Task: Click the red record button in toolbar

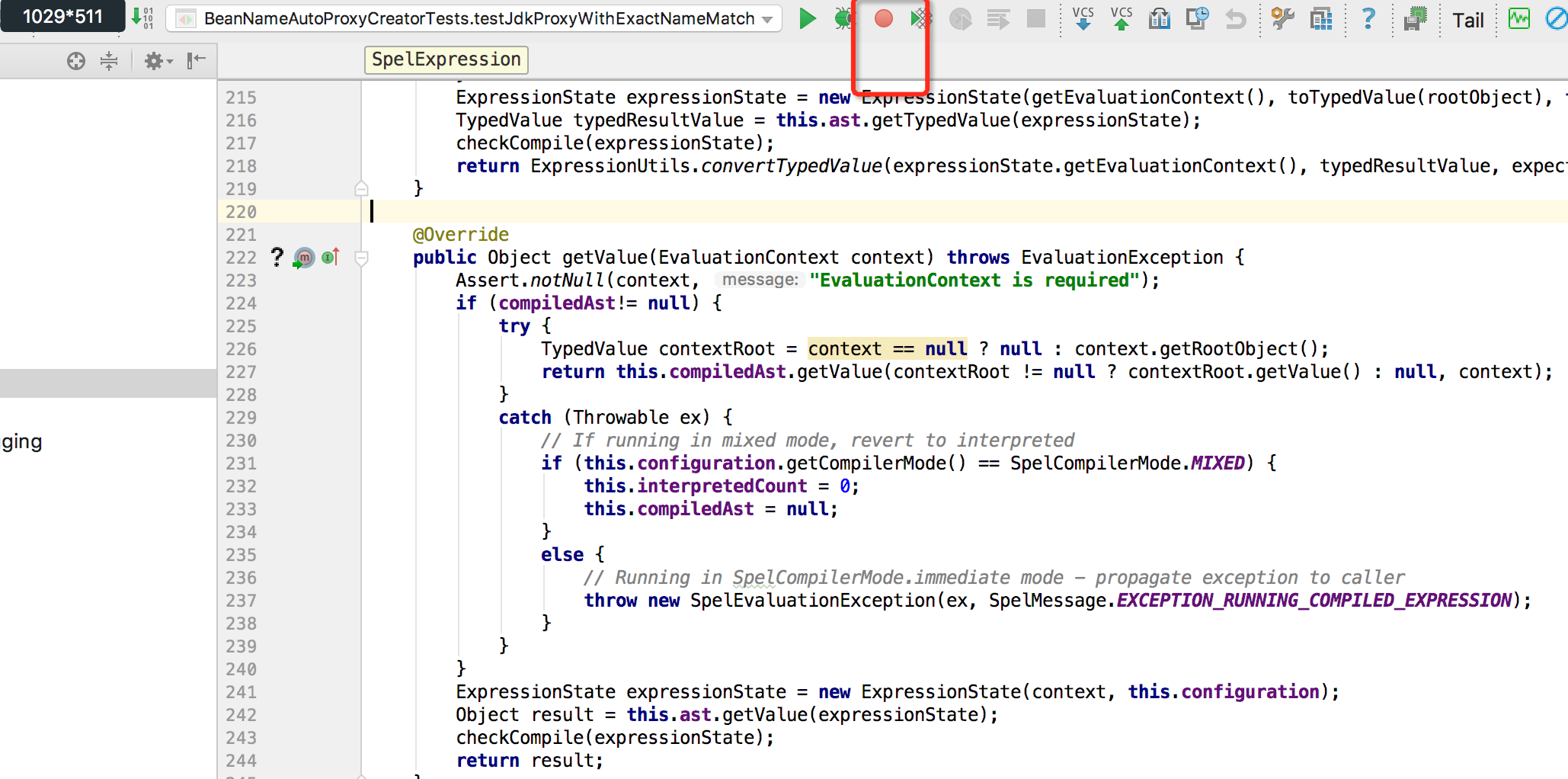Action: click(883, 18)
